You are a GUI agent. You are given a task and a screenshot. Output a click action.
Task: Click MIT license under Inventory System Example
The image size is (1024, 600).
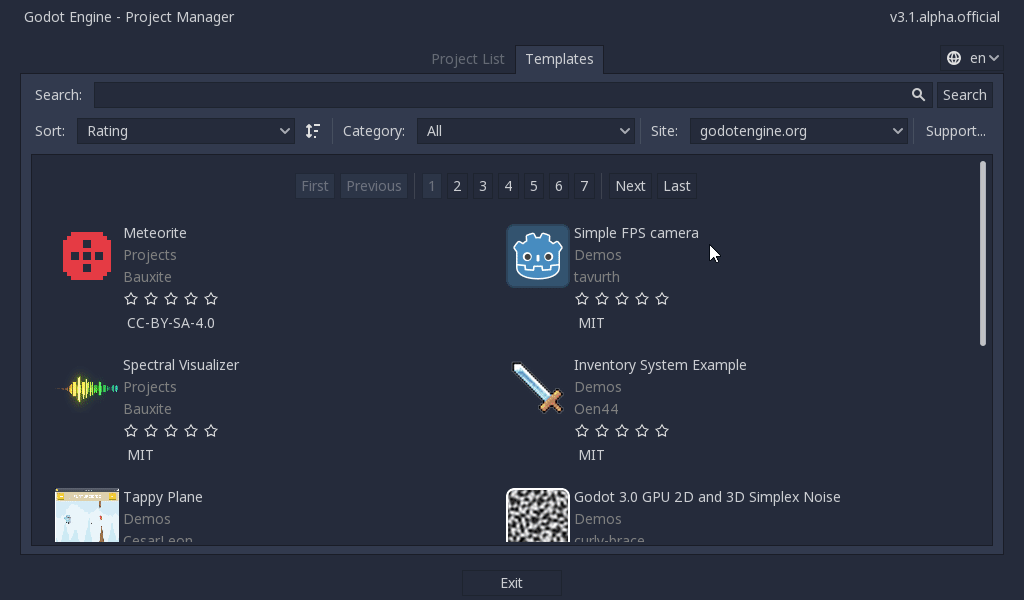tap(591, 455)
